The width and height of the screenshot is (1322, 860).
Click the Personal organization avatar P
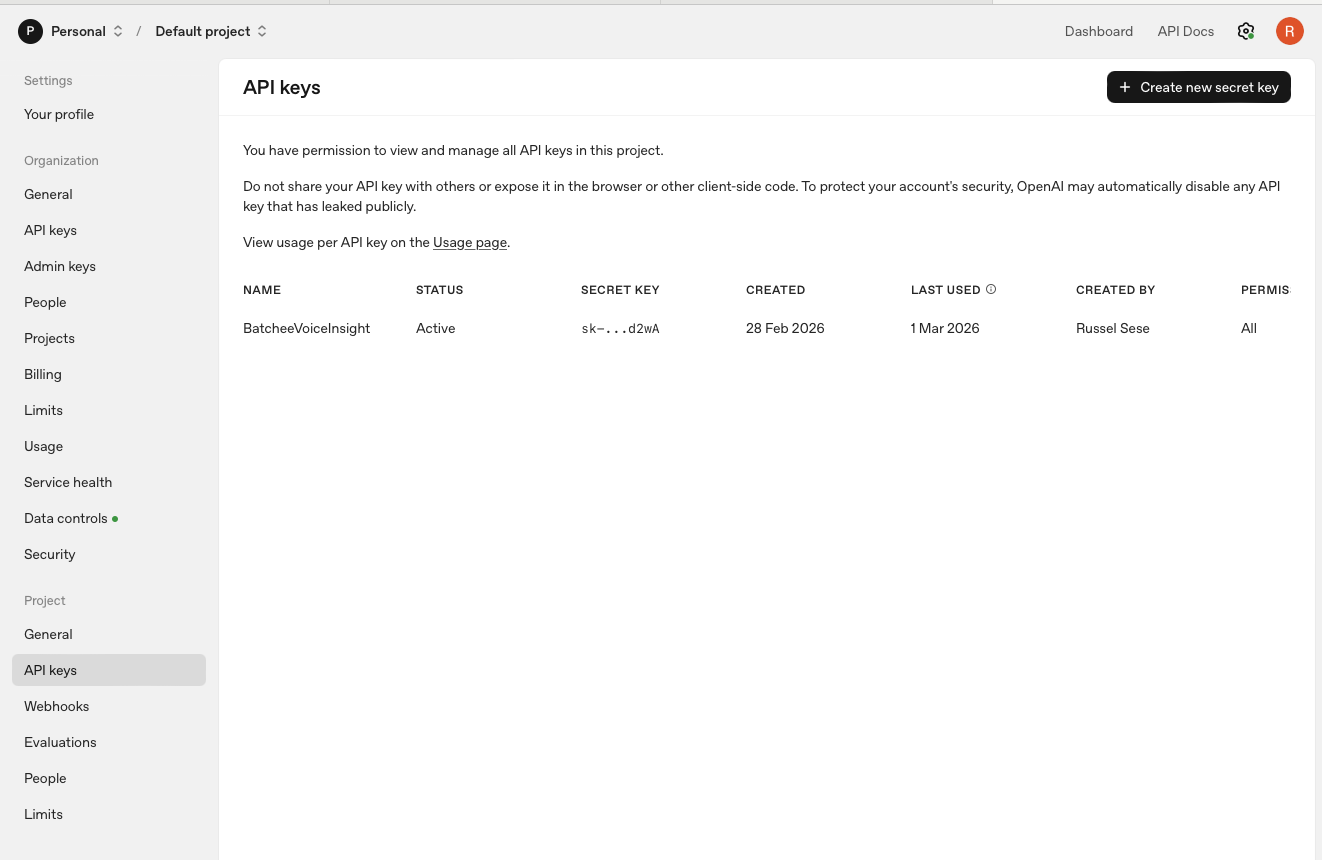(30, 31)
